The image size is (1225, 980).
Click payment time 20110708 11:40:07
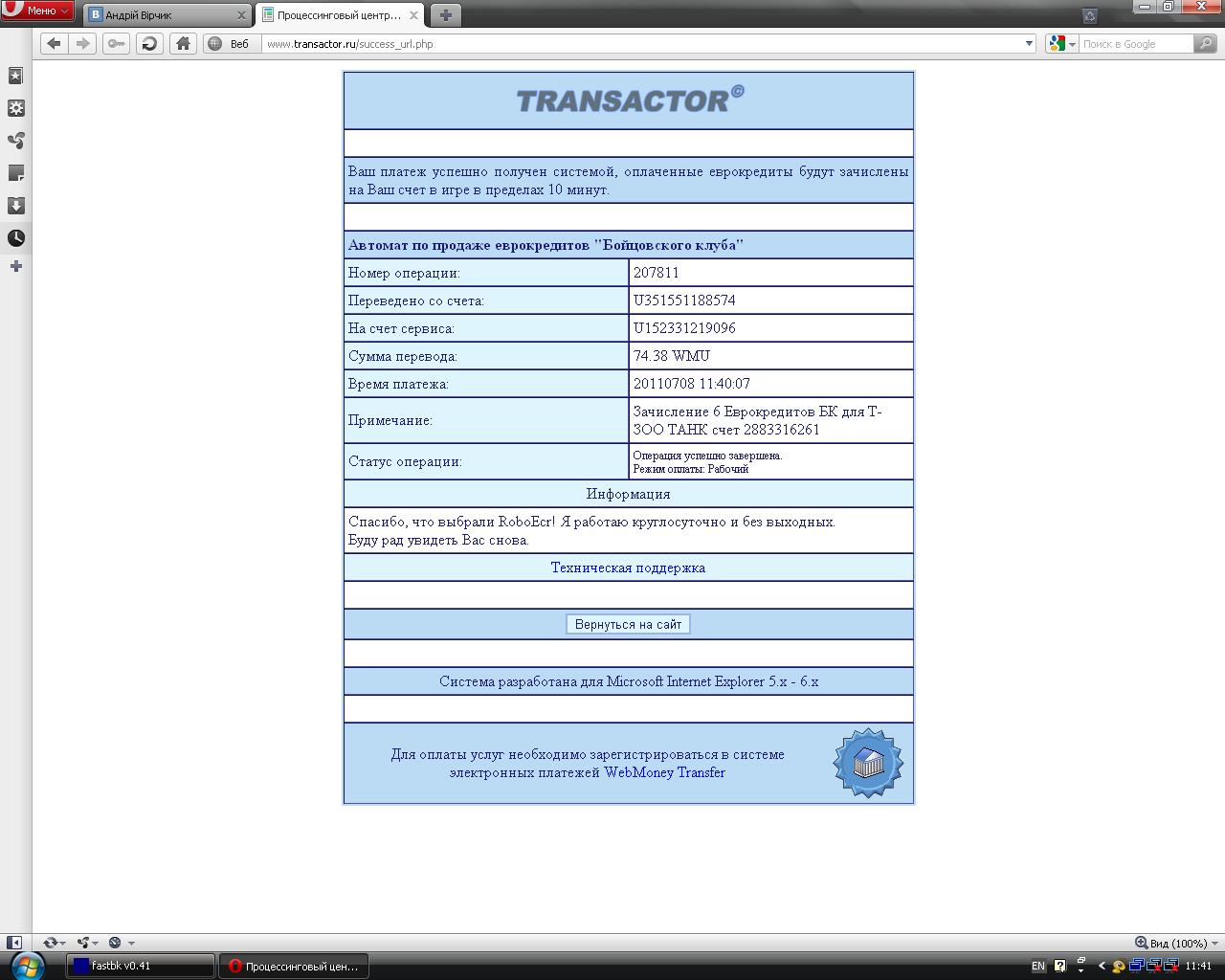pos(691,384)
